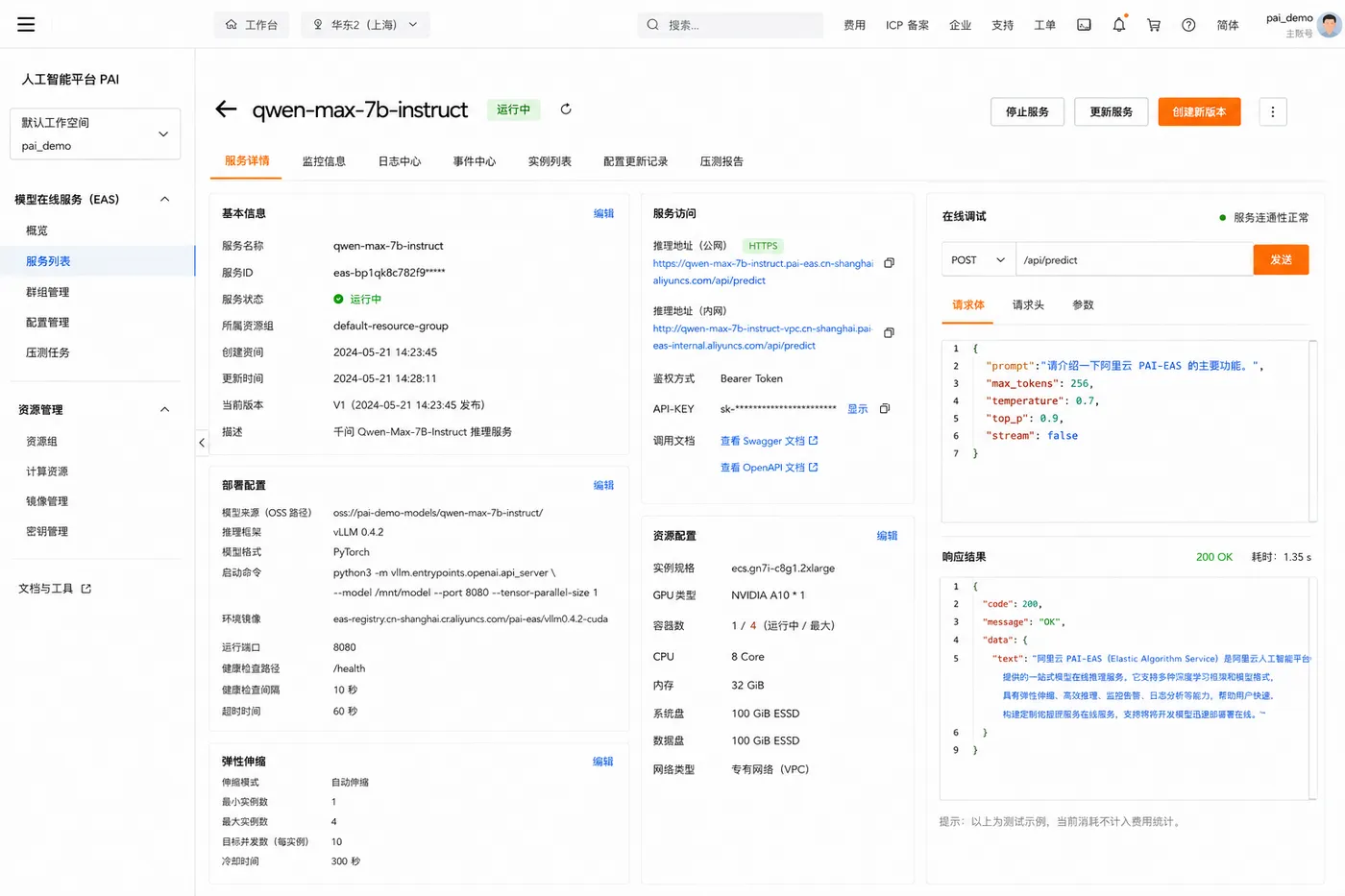The height and width of the screenshot is (896, 1345).
Task: Open 费用 in top navigation
Action: 854,25
